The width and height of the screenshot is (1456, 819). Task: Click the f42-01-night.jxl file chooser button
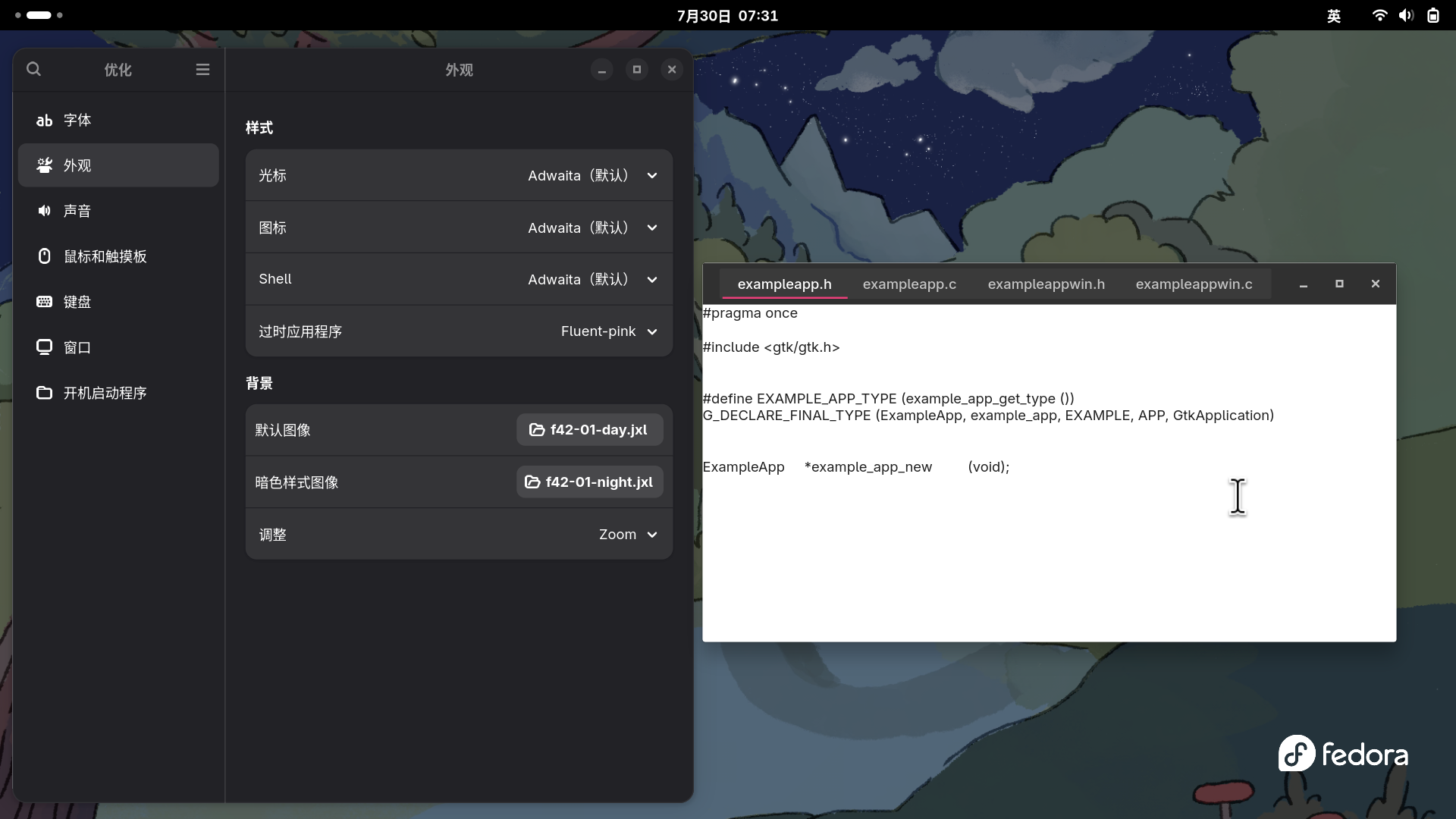click(589, 482)
